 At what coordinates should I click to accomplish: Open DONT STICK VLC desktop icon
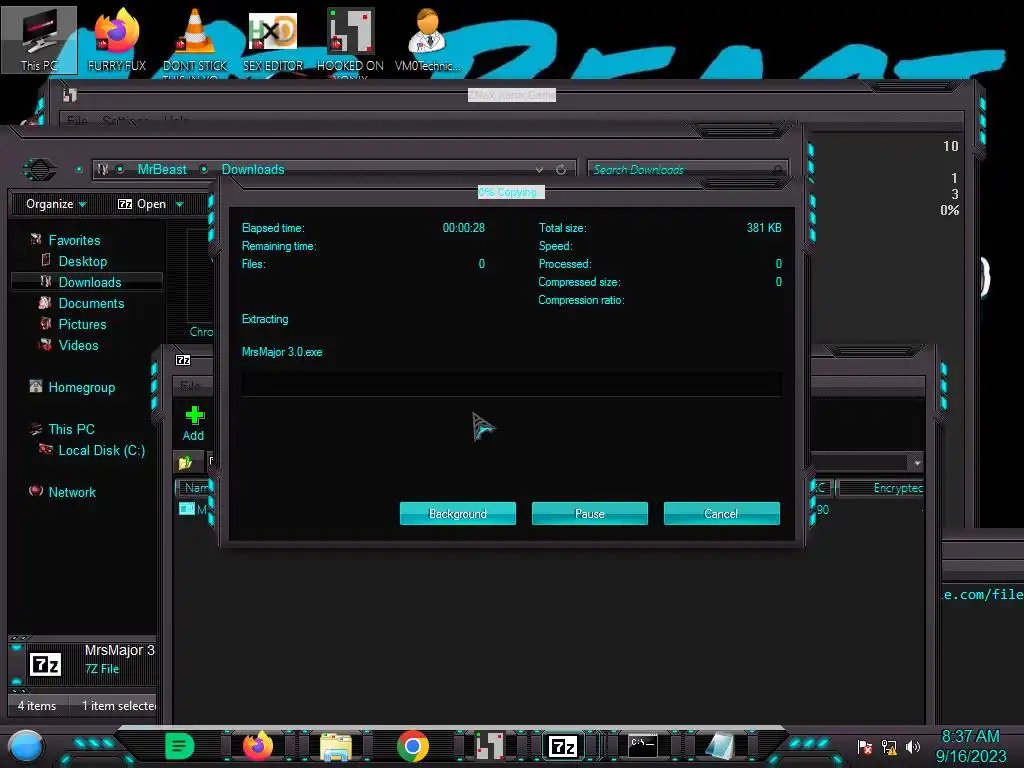(195, 40)
